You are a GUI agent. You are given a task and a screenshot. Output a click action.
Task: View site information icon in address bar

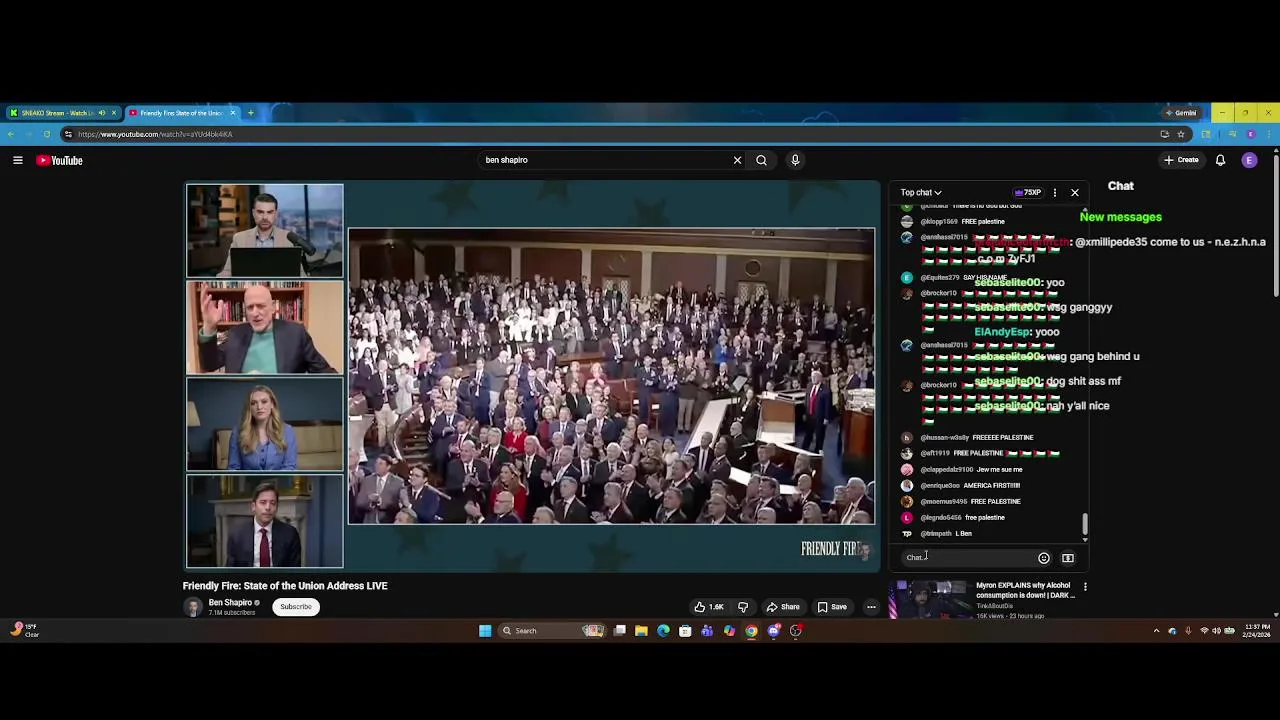[x=68, y=134]
